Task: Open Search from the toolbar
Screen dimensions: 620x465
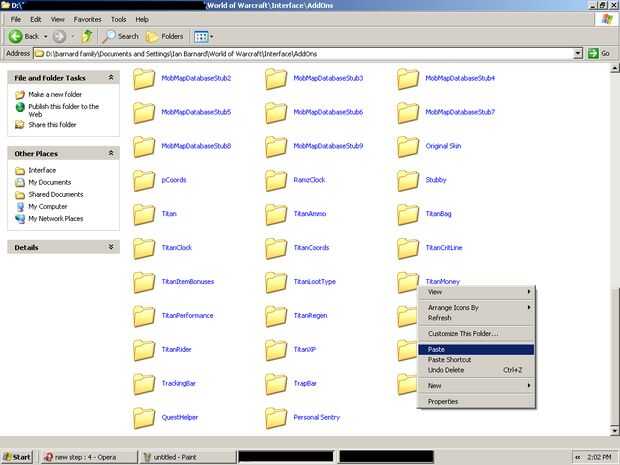Action: [x=121, y=37]
